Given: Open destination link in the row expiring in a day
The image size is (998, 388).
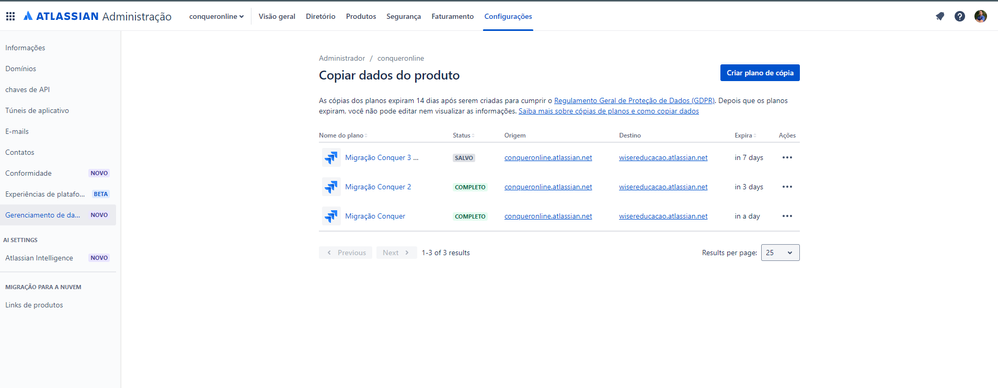Looking at the screenshot, I should (x=663, y=216).
